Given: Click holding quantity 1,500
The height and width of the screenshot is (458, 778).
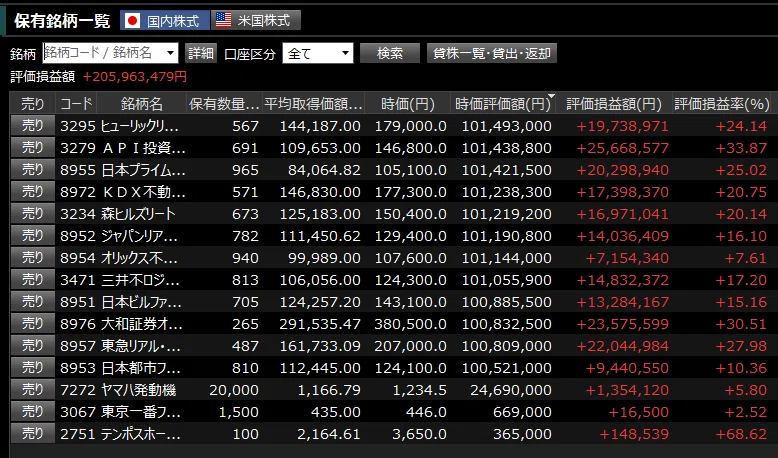Looking at the screenshot, I should (x=239, y=412).
